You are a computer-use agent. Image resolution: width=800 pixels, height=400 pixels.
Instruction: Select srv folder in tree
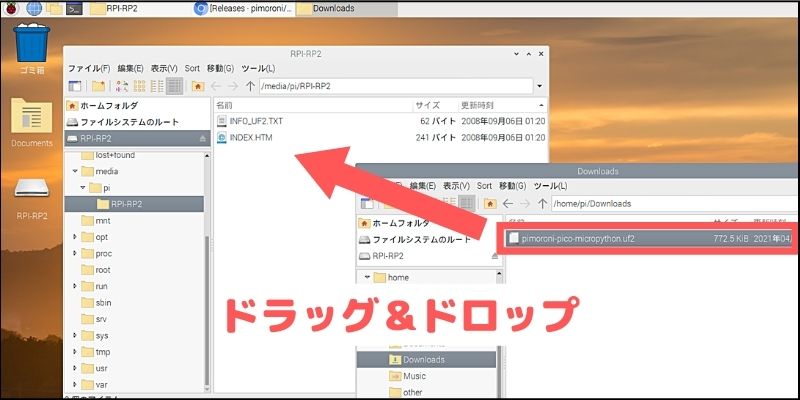[x=102, y=319]
